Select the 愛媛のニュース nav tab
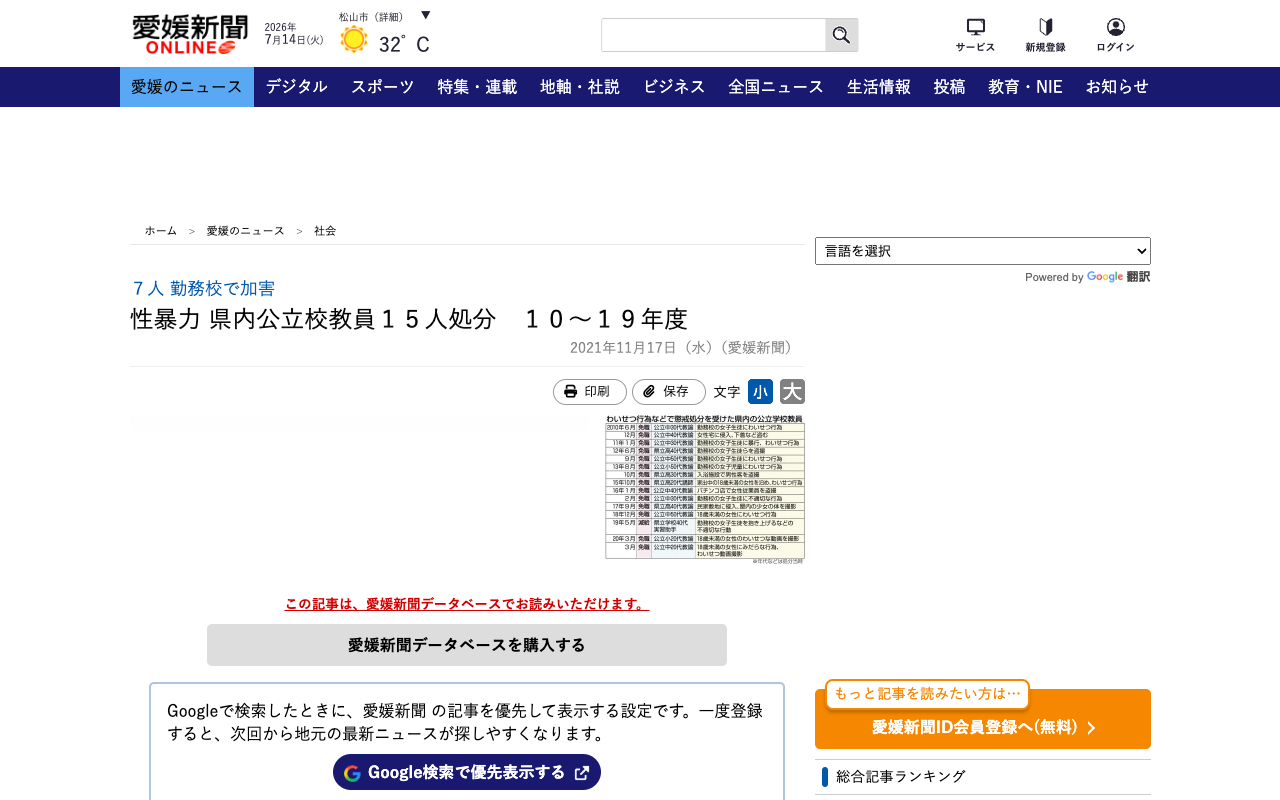The width and height of the screenshot is (1280, 800). point(187,87)
